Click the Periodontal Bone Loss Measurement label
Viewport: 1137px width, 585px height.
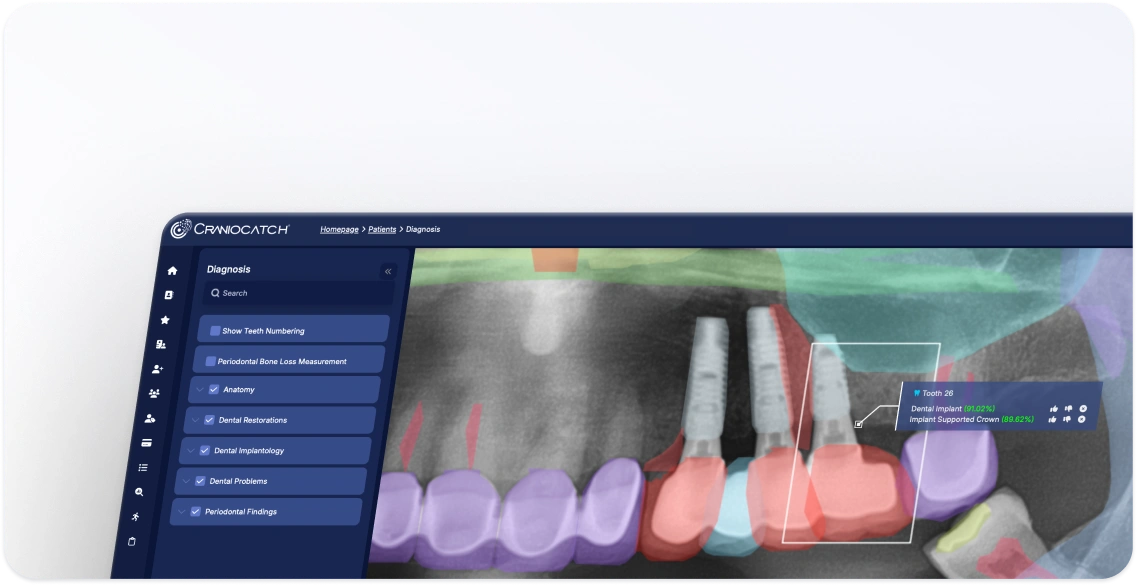(x=282, y=361)
